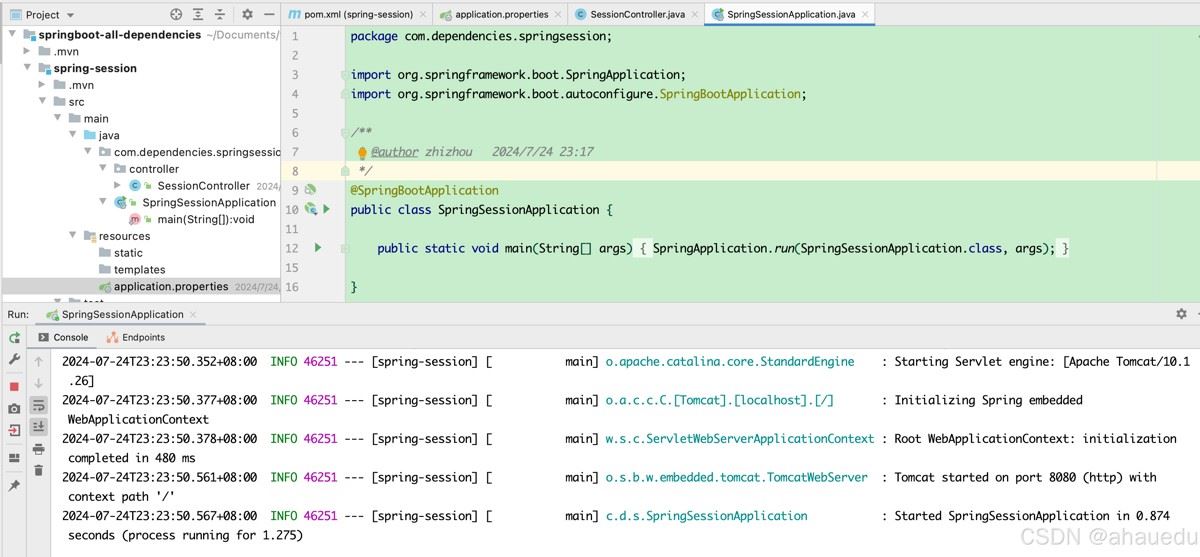The image size is (1200, 557).
Task: Collapse the spring-session module node
Action: pos(28,68)
